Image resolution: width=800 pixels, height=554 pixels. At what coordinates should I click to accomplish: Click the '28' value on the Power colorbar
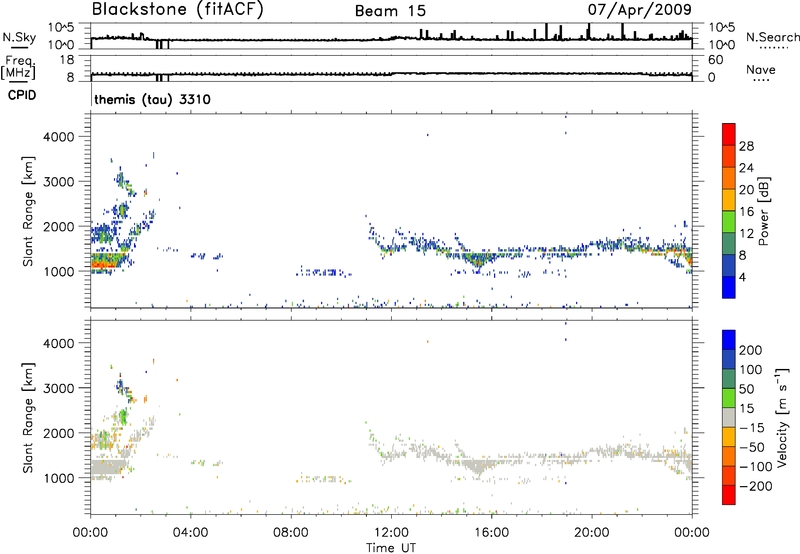coord(746,146)
